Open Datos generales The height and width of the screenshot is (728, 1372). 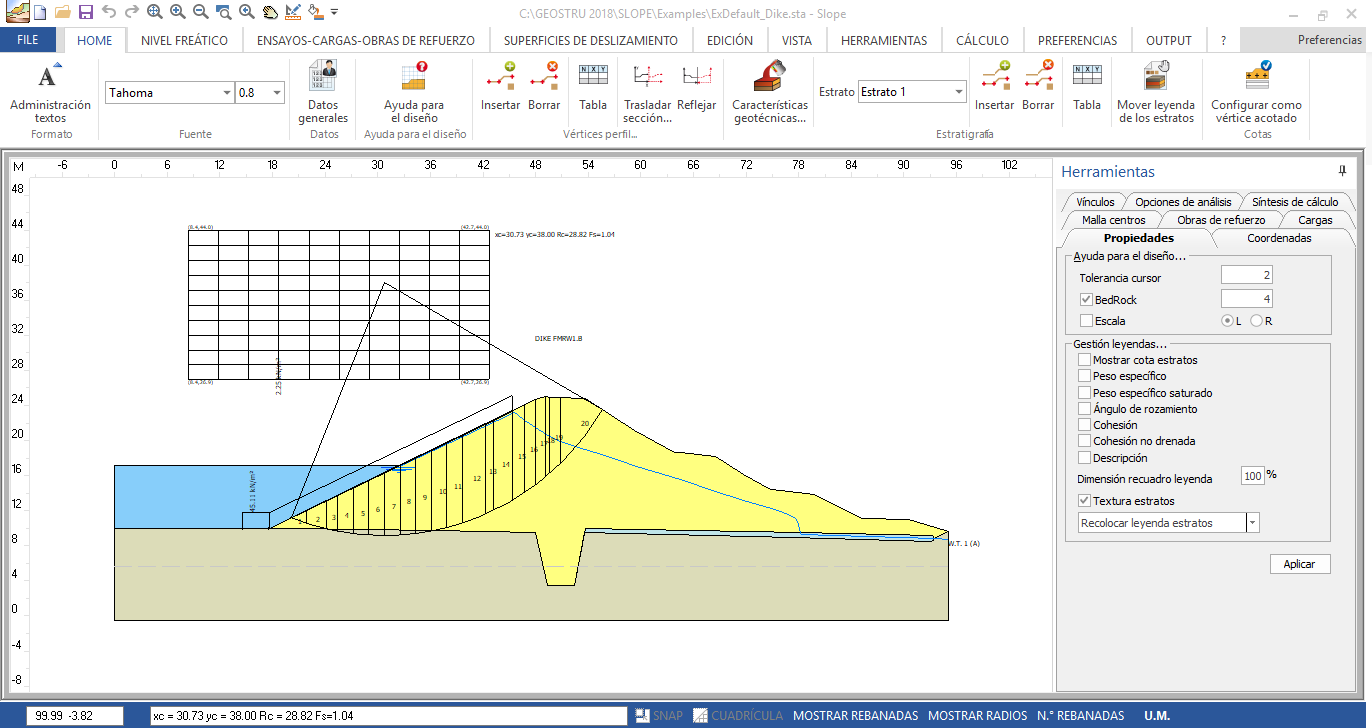point(323,92)
